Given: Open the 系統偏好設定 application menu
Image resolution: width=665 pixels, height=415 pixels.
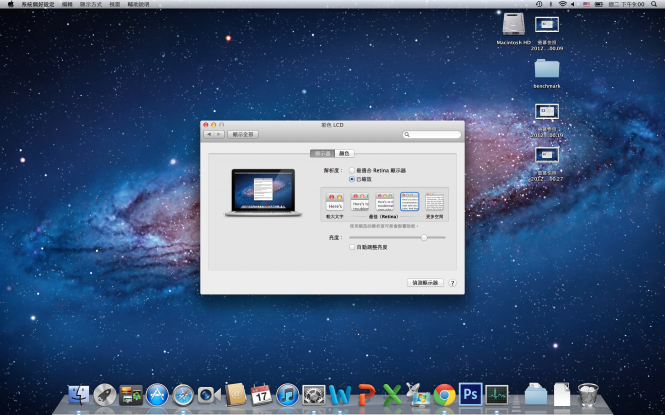Looking at the screenshot, I should click(38, 4).
